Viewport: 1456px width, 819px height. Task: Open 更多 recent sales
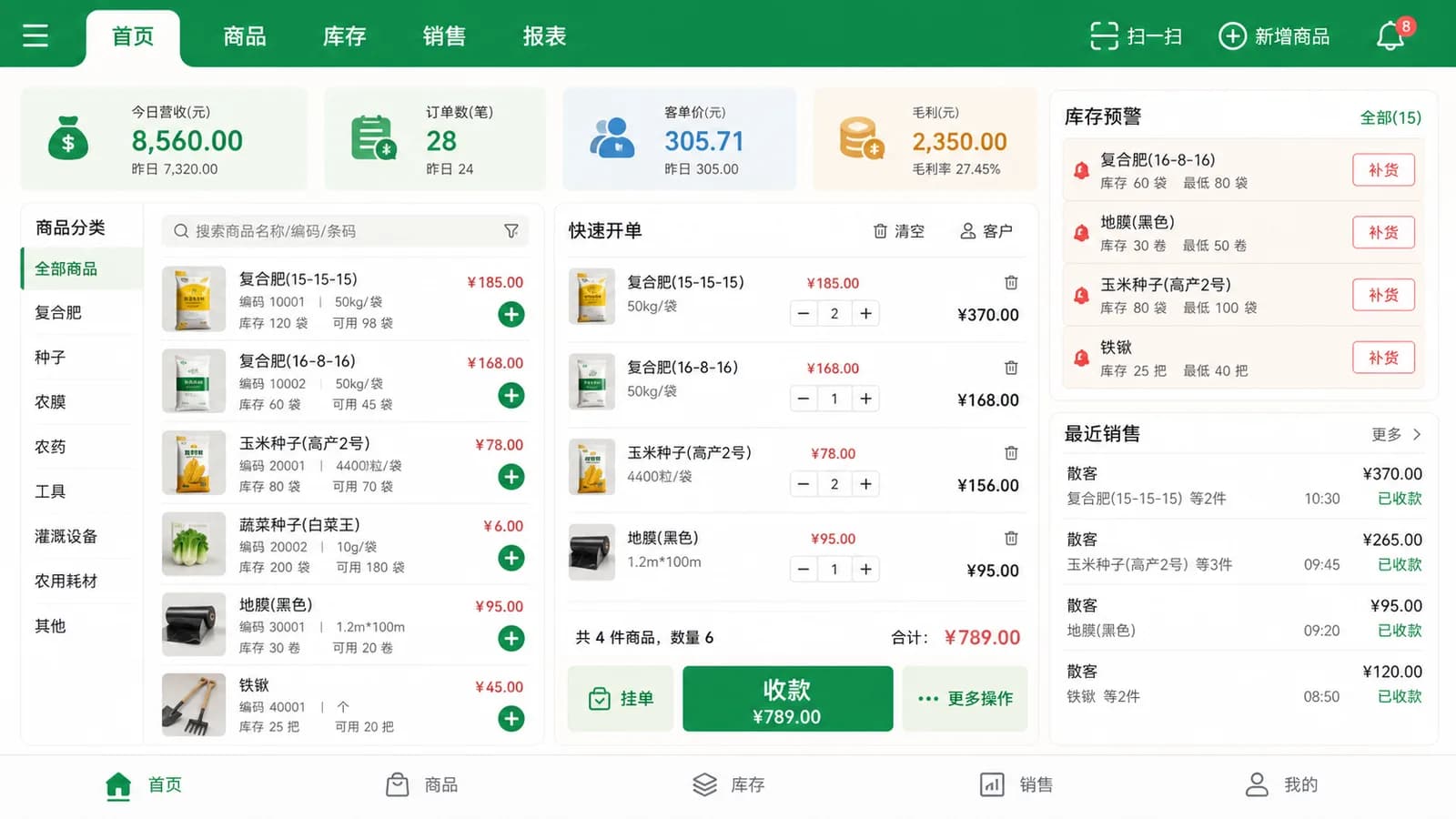1397,435
